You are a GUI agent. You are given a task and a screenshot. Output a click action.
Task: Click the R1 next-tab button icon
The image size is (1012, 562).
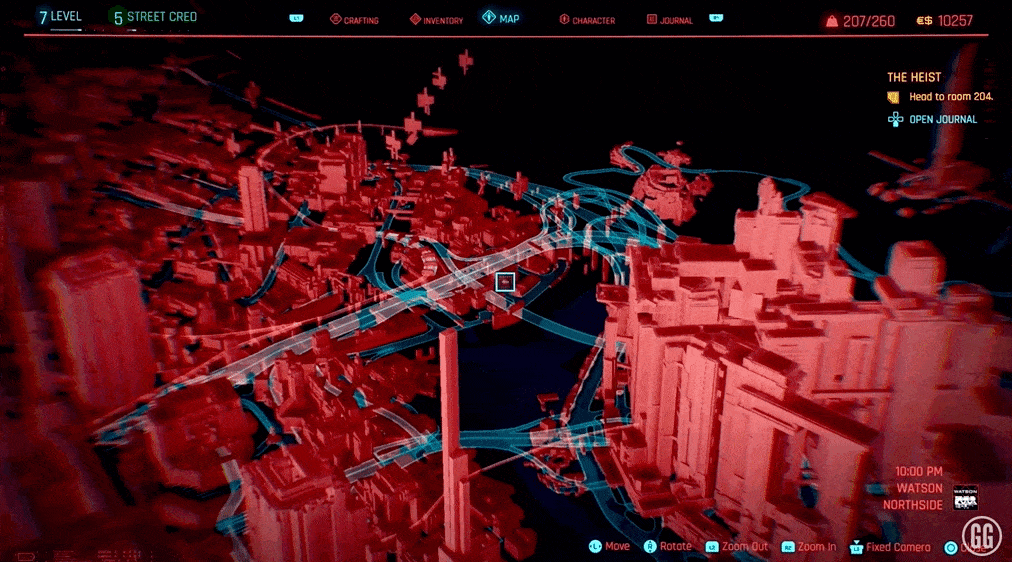coord(716,19)
